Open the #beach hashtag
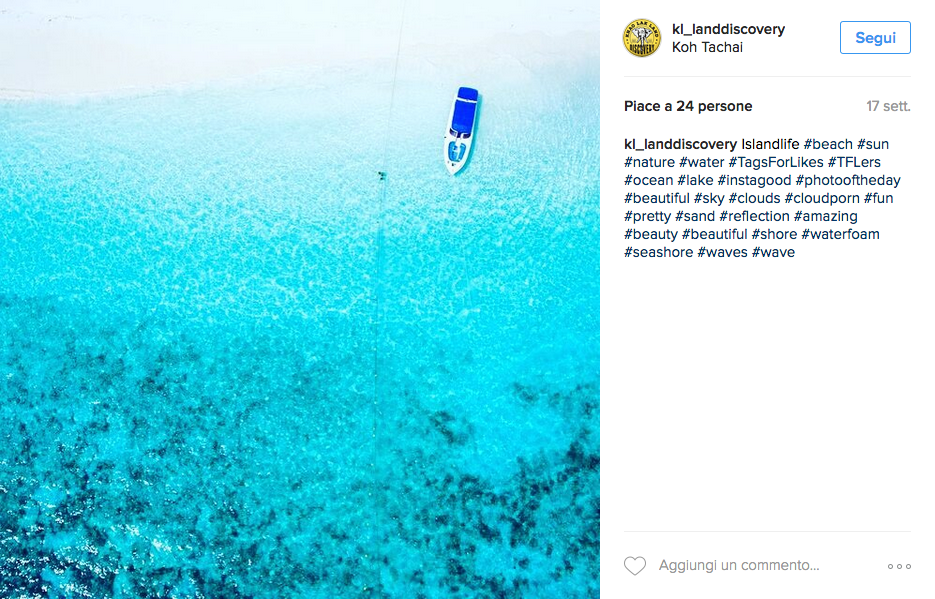The image size is (935, 599). tap(828, 144)
